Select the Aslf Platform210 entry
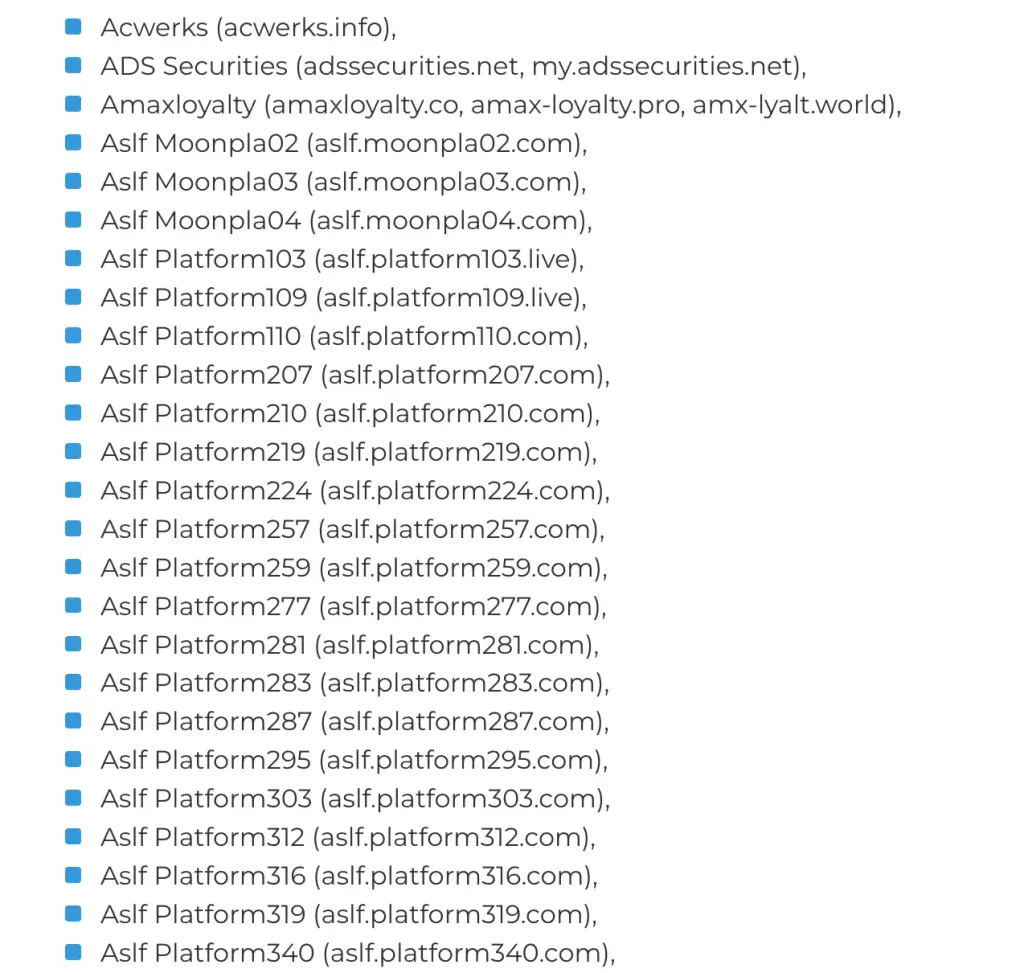Viewport: 1024px width, 973px height. [x=350, y=413]
